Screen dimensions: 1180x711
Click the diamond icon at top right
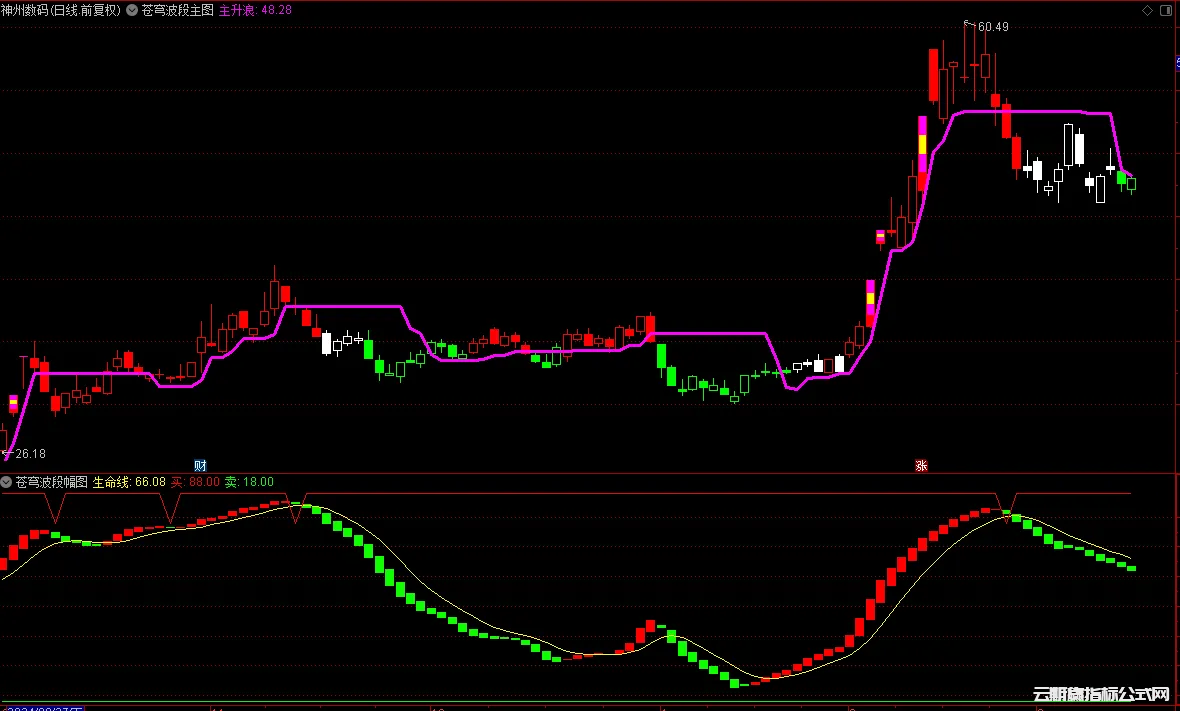[x=1146, y=9]
